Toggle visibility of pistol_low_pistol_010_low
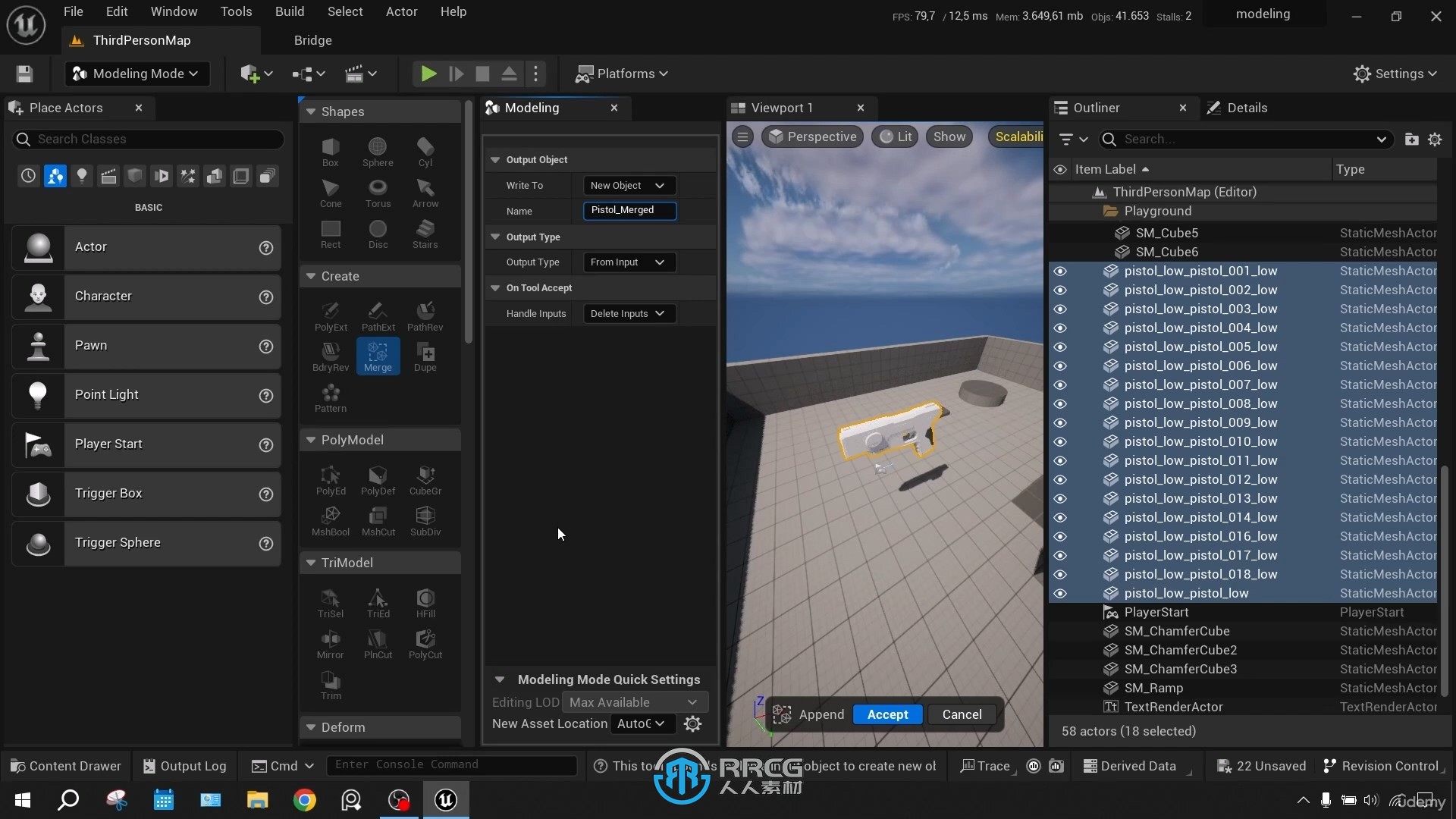Viewport: 1456px width, 819px height. click(x=1060, y=441)
